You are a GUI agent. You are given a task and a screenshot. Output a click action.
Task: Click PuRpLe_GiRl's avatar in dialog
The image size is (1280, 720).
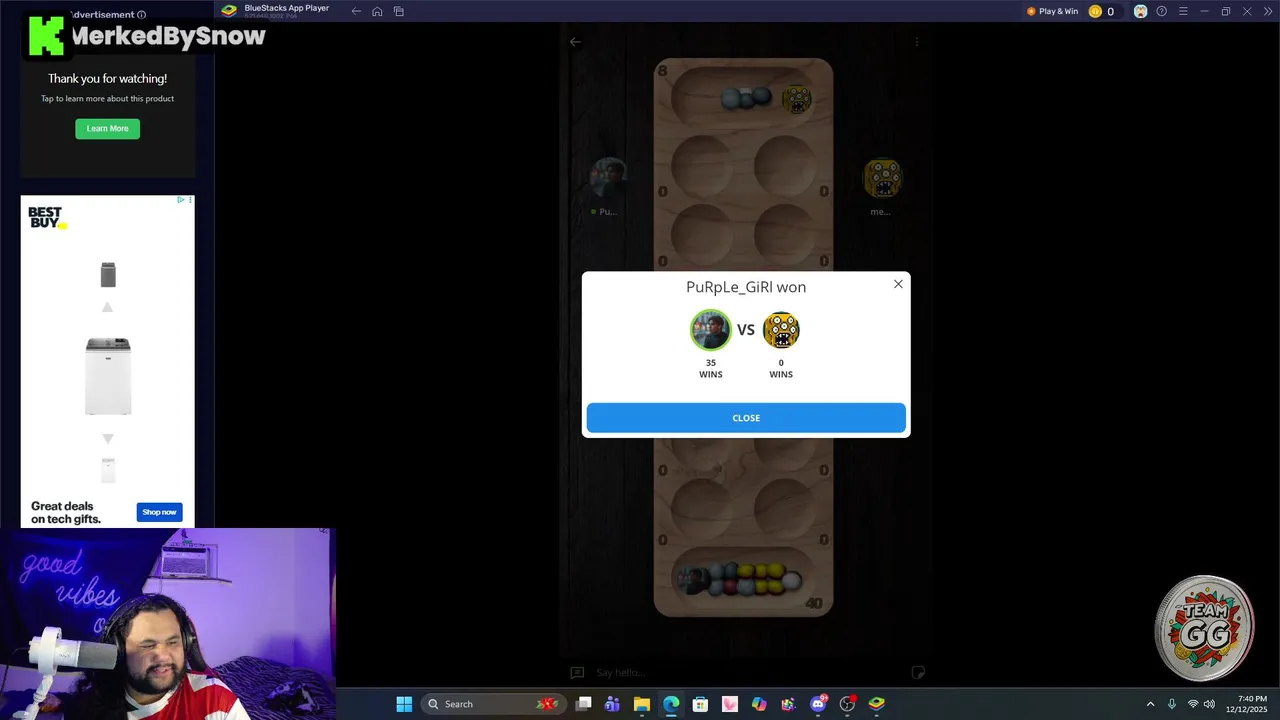tap(711, 330)
